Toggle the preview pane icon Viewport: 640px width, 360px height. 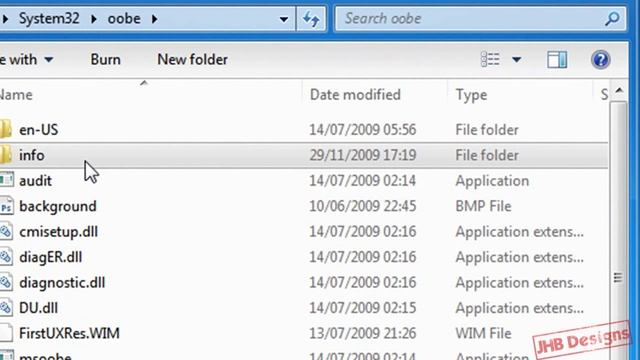coord(557,60)
